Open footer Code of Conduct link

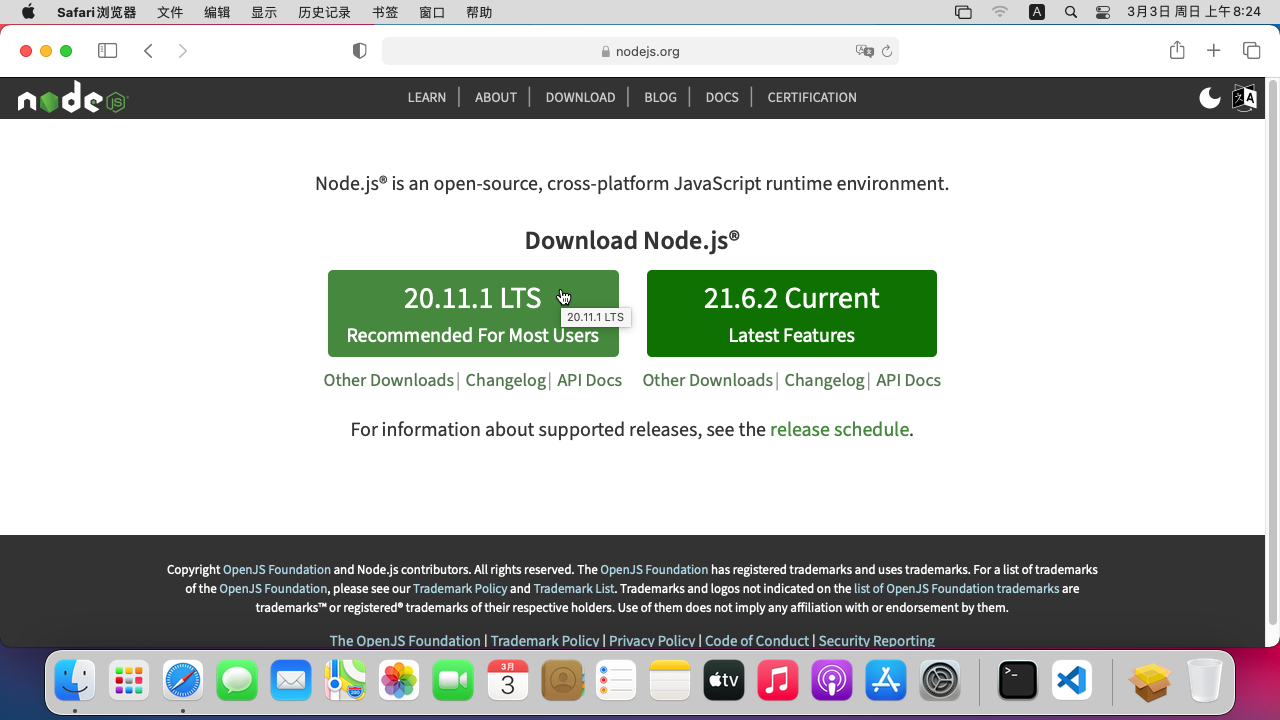click(x=757, y=640)
